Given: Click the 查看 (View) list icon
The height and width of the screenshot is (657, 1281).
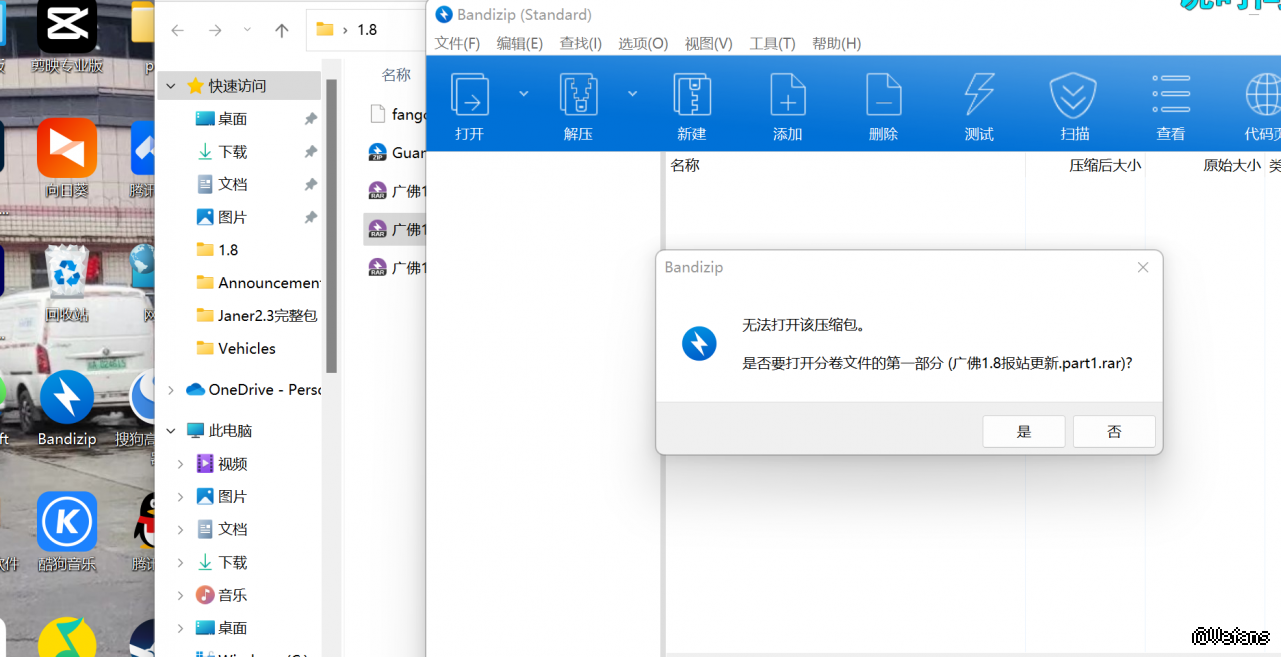Looking at the screenshot, I should click(1171, 95).
